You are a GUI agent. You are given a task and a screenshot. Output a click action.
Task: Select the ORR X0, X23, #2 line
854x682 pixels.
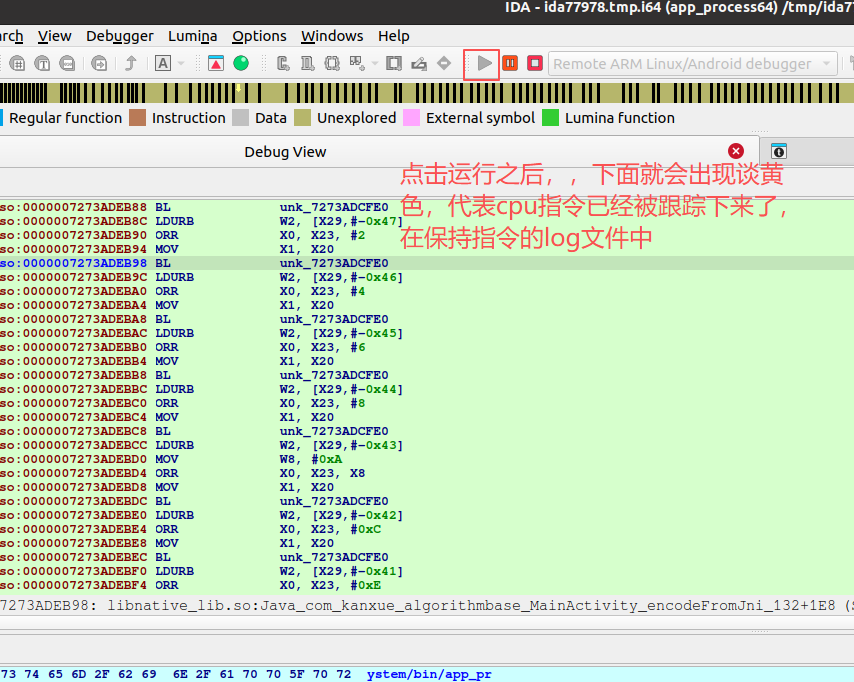pos(427,235)
